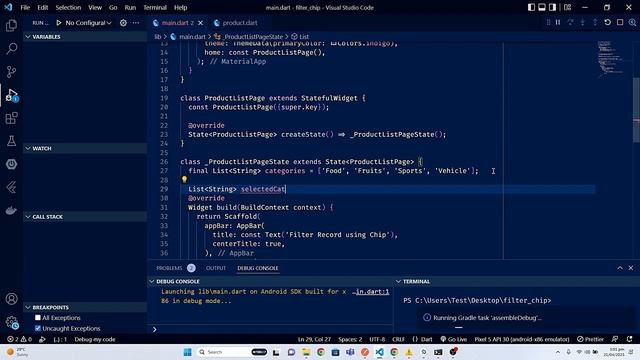The height and width of the screenshot is (360, 640).
Task: Open launch.json with the gear icon
Action: tap(123, 23)
